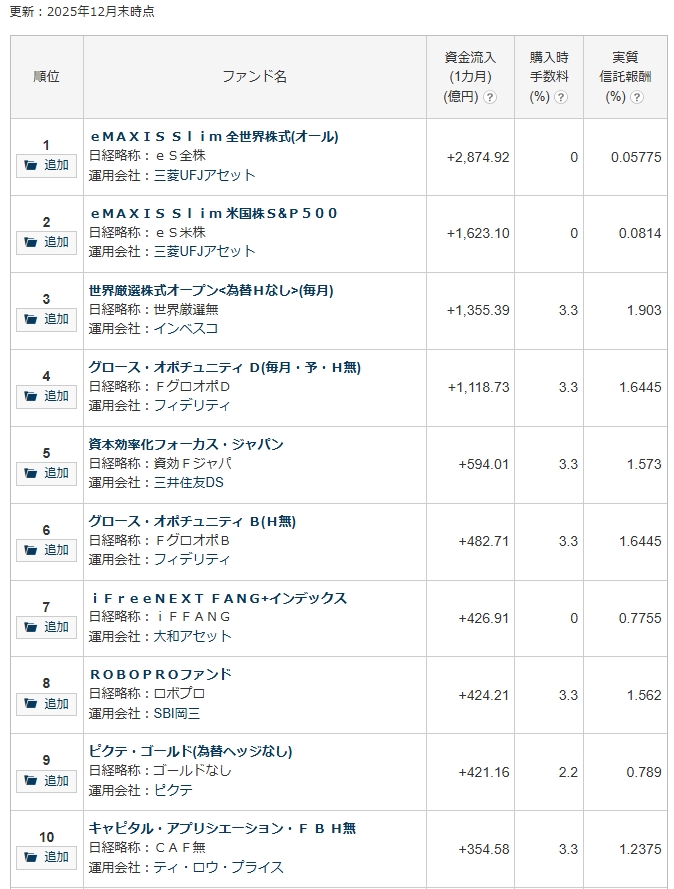Click inflow value +424.21
Viewport: 674px width, 889px height.
click(x=484, y=696)
